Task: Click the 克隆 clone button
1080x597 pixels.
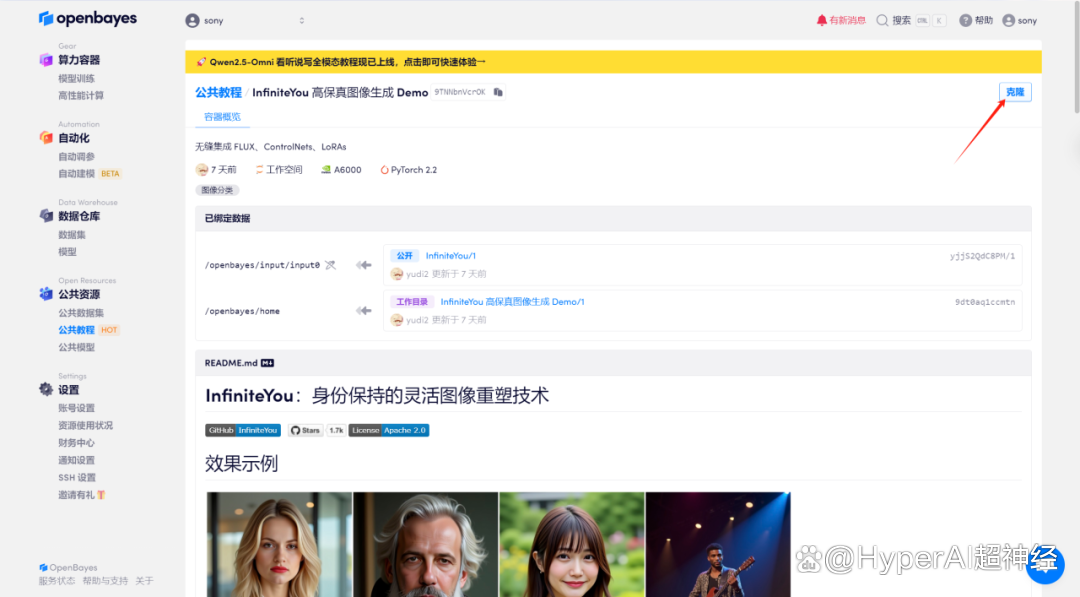Action: [x=1015, y=92]
